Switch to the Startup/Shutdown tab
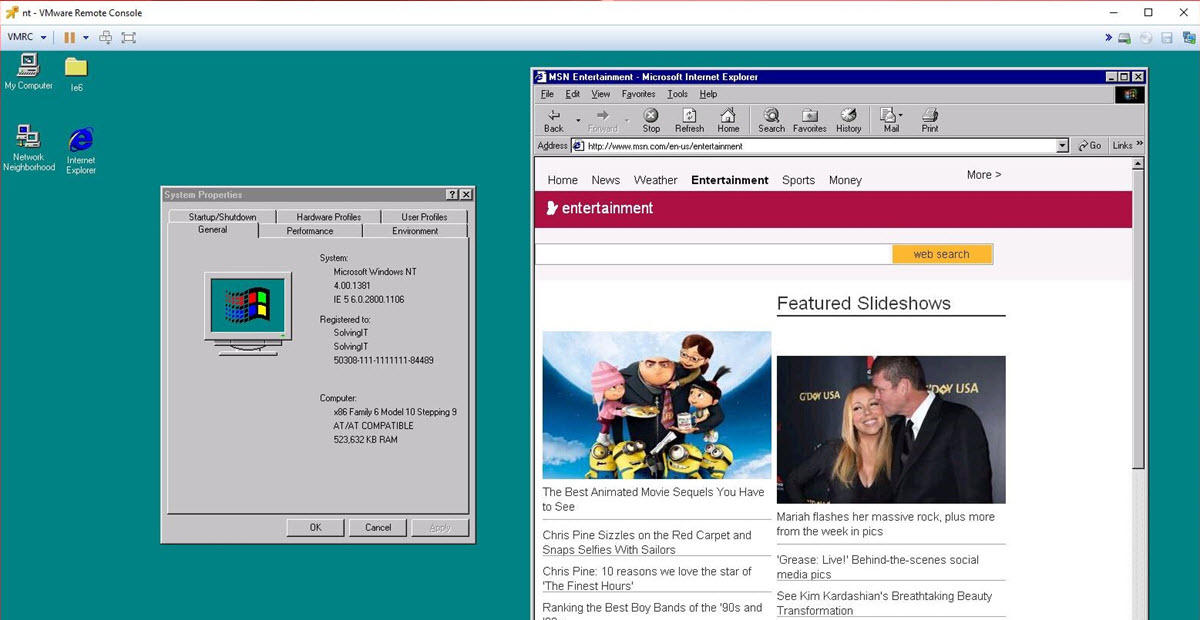The width and height of the screenshot is (1200, 620). 222,217
